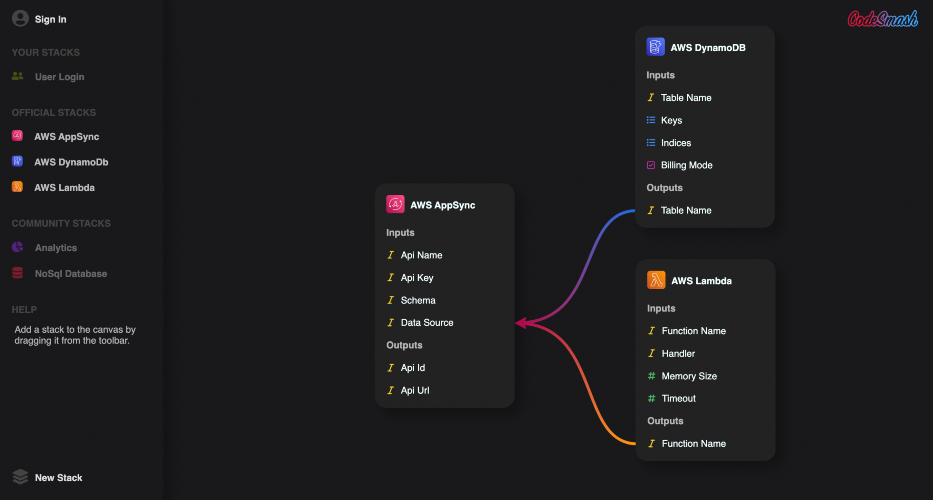Click the Sign In label

(x=51, y=19)
